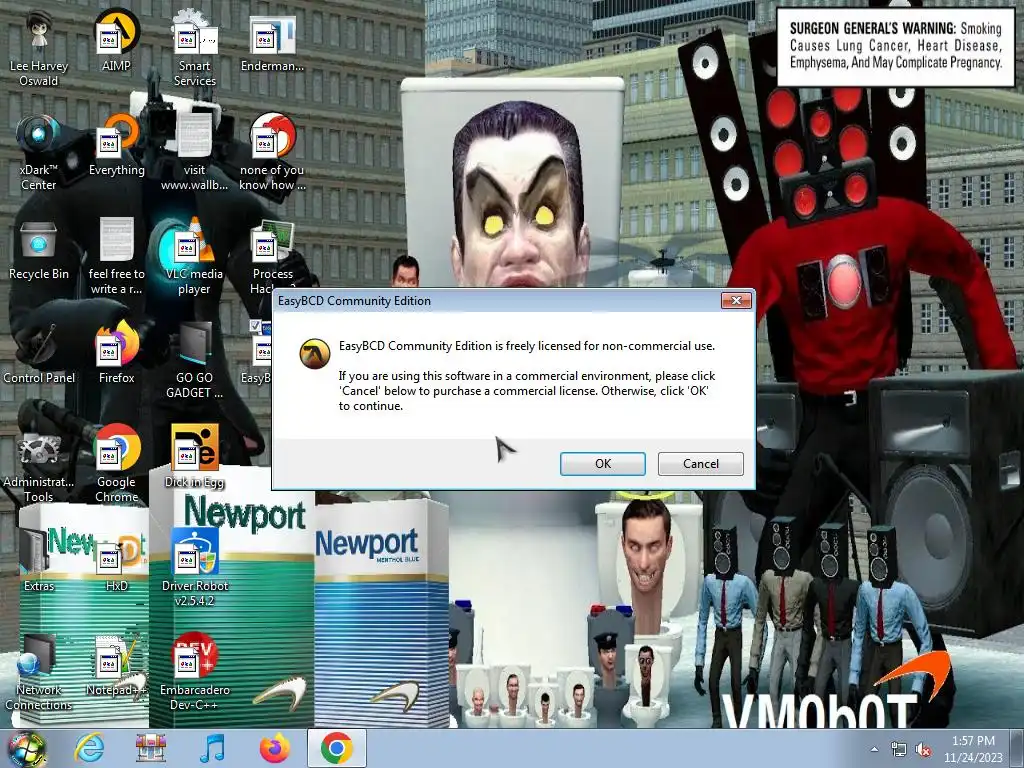Open the Enderman desktop shortcut
The height and width of the screenshot is (768, 1024).
point(272,42)
